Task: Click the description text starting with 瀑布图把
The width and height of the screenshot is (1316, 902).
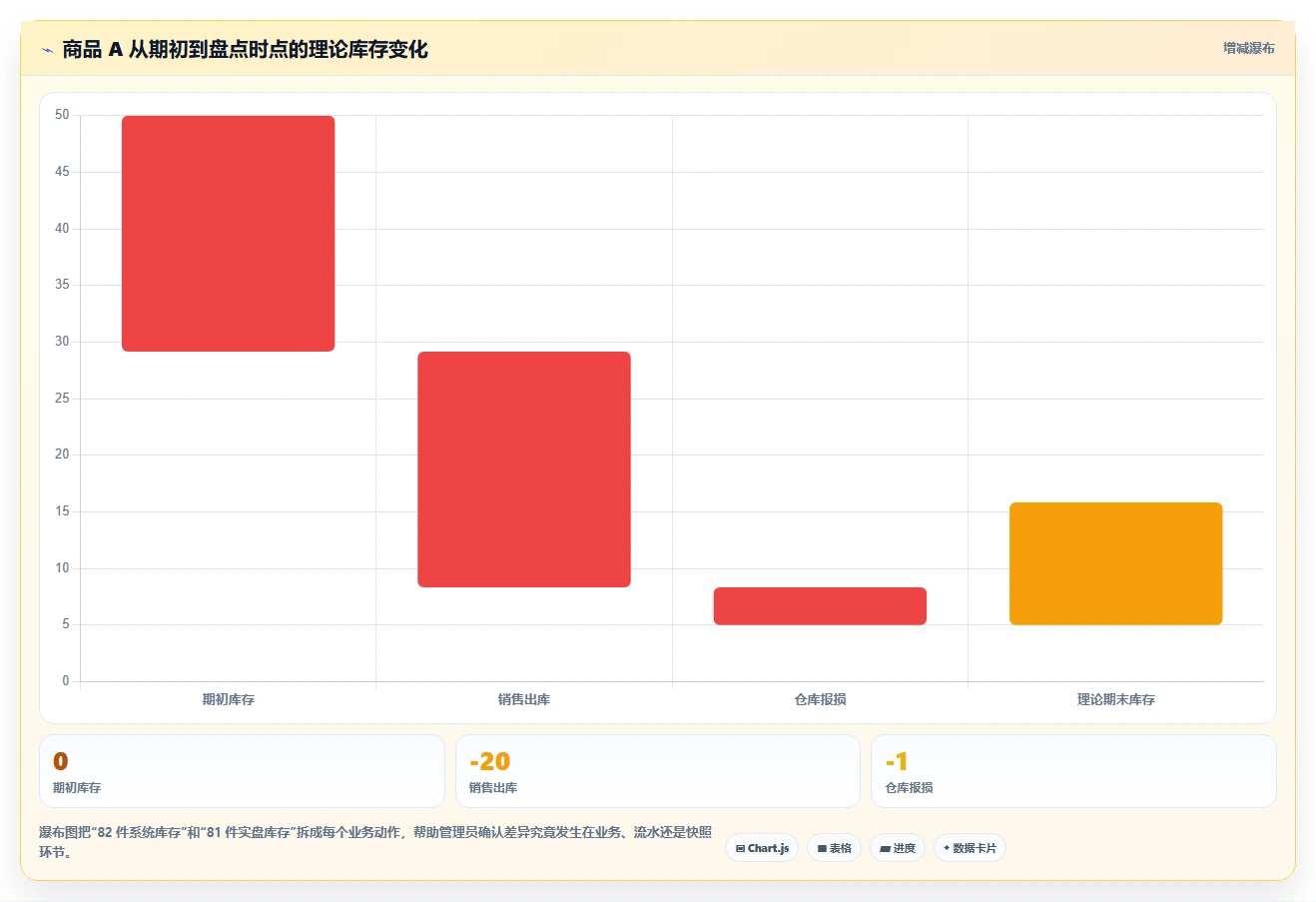Action: (x=375, y=842)
